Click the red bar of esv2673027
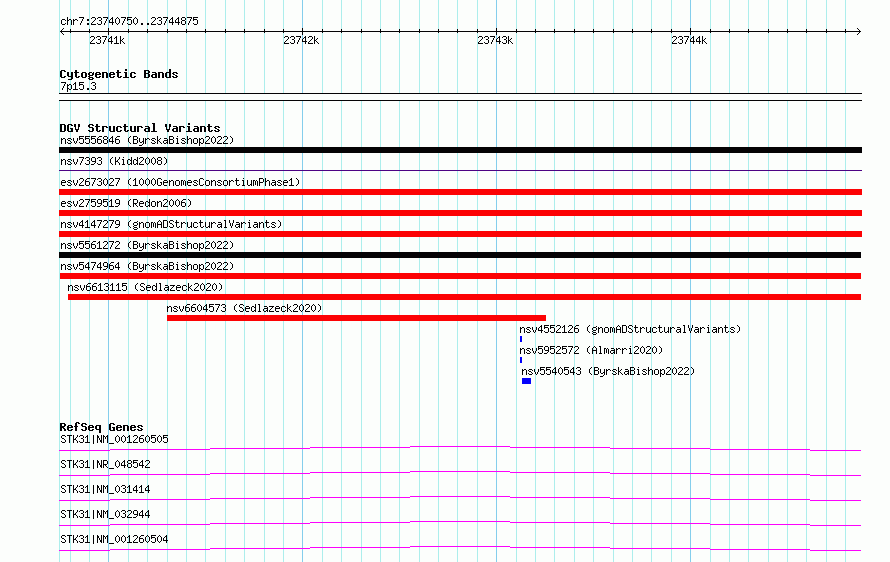The width and height of the screenshot is (890, 562). [460, 192]
